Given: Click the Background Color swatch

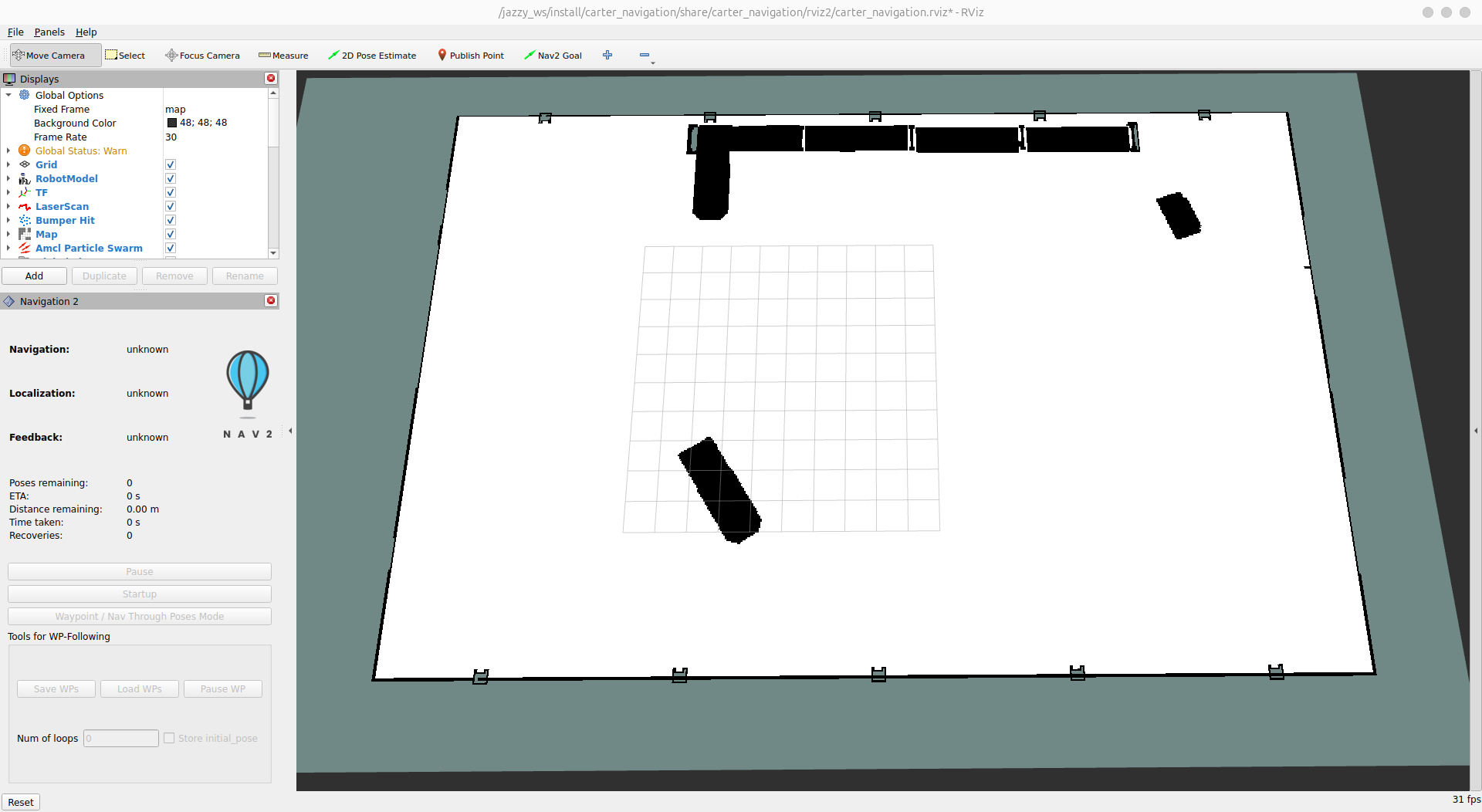Looking at the screenshot, I should click(172, 123).
